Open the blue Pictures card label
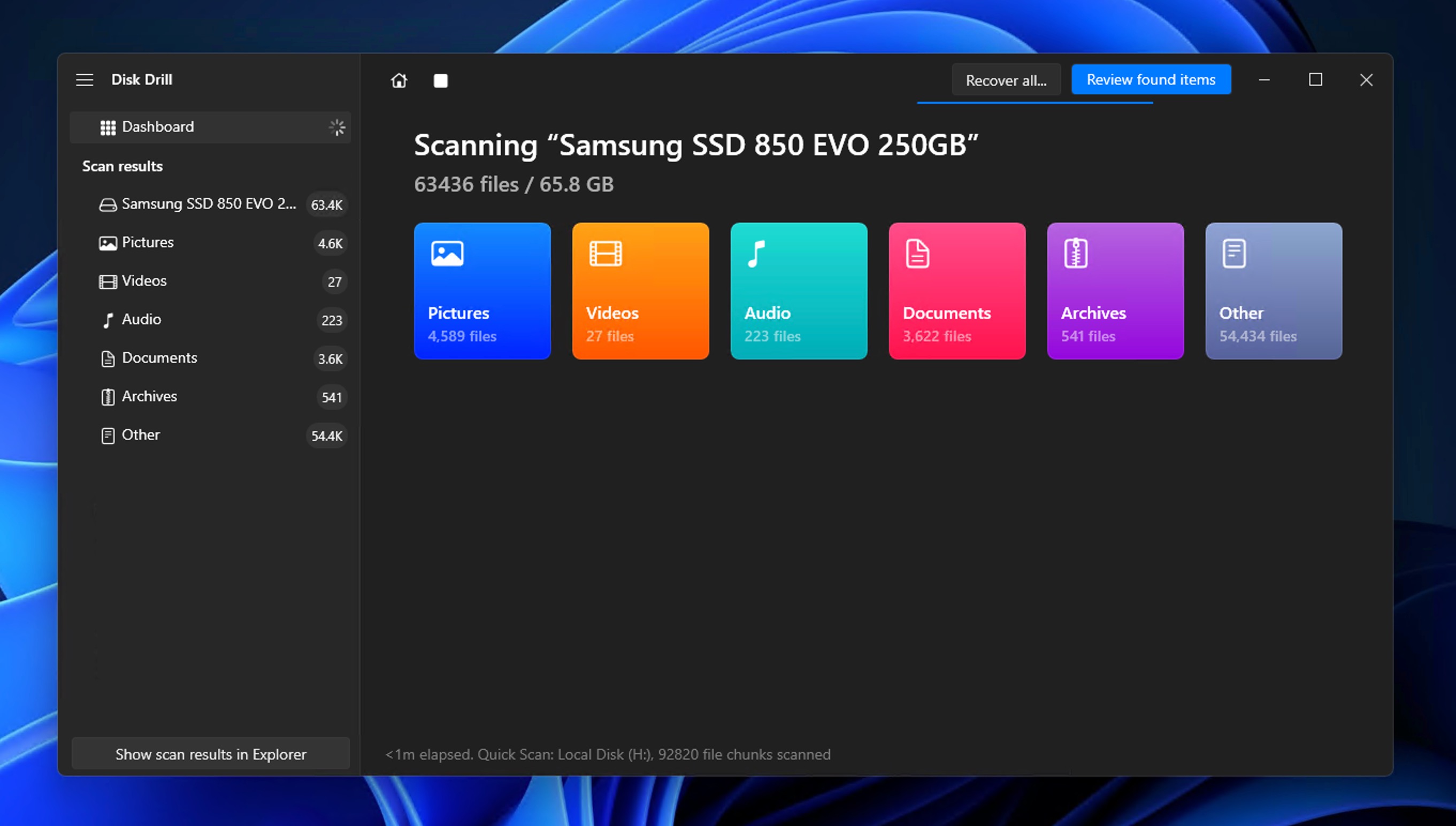The height and width of the screenshot is (826, 1456). point(458,313)
